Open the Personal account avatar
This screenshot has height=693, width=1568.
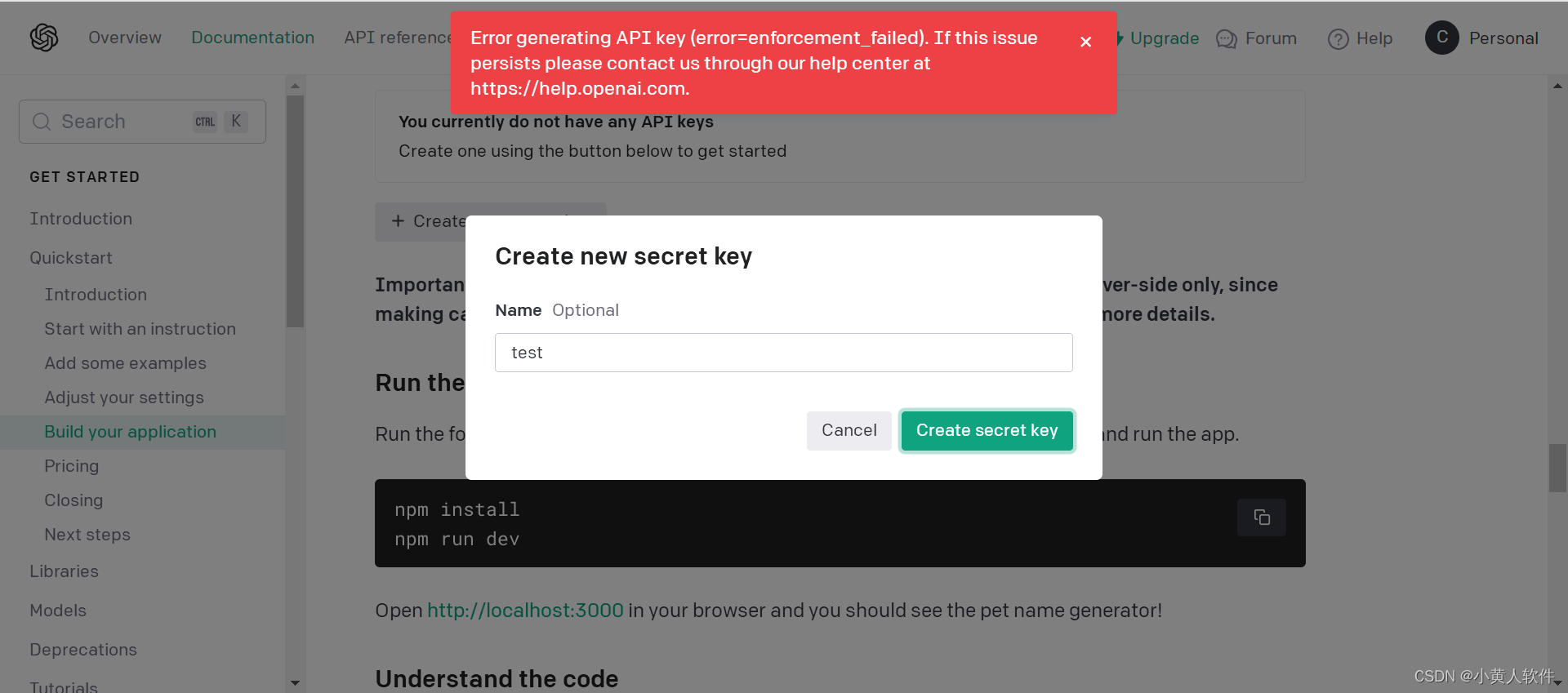(x=1441, y=38)
